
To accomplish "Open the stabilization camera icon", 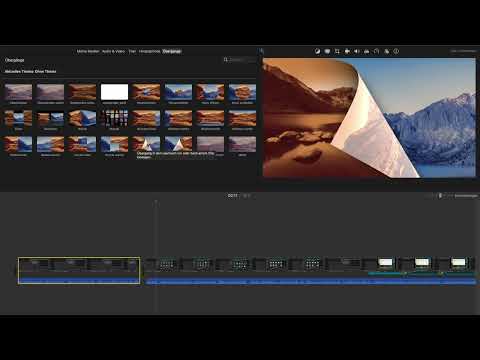I will (347, 51).
